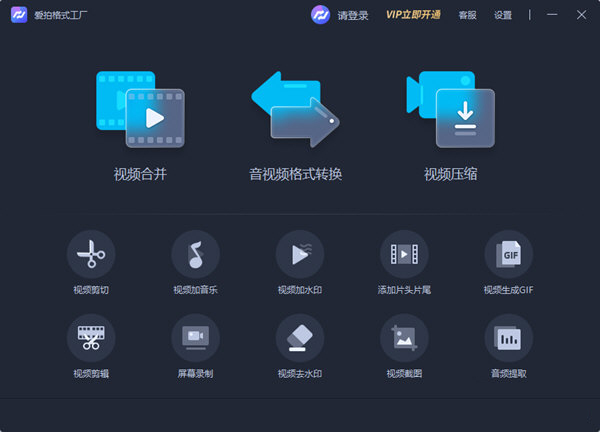Select the 视频剪切 scissors icon
The image size is (600, 432).
click(x=91, y=254)
